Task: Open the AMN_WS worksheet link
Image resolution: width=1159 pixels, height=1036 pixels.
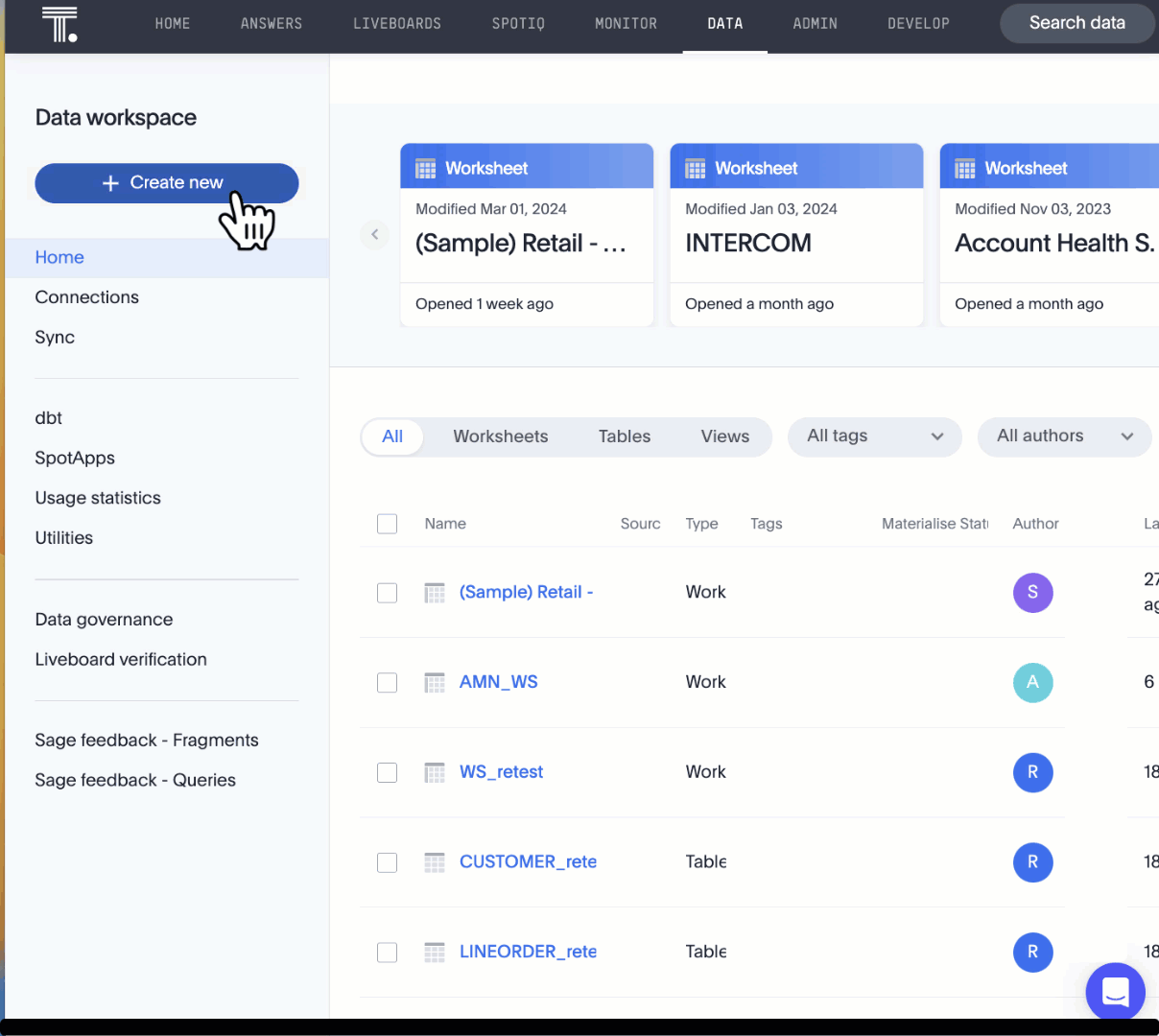Action: click(x=498, y=682)
